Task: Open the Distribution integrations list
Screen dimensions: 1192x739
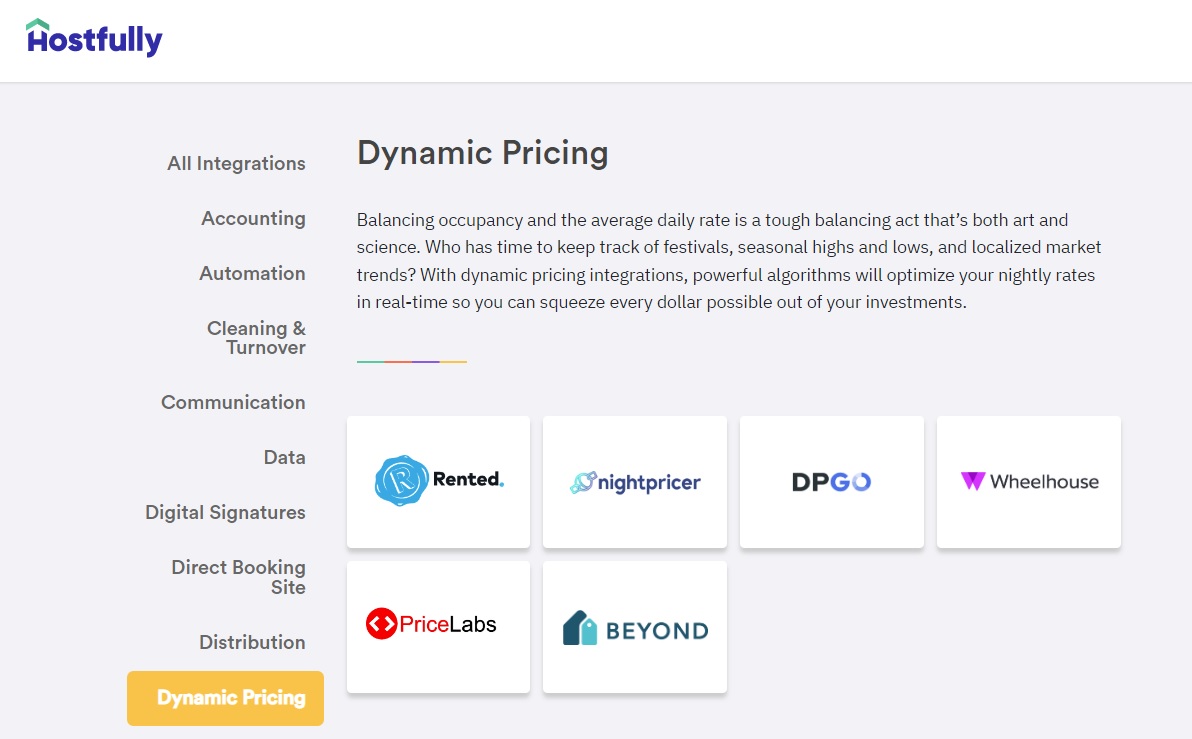Action: 252,642
